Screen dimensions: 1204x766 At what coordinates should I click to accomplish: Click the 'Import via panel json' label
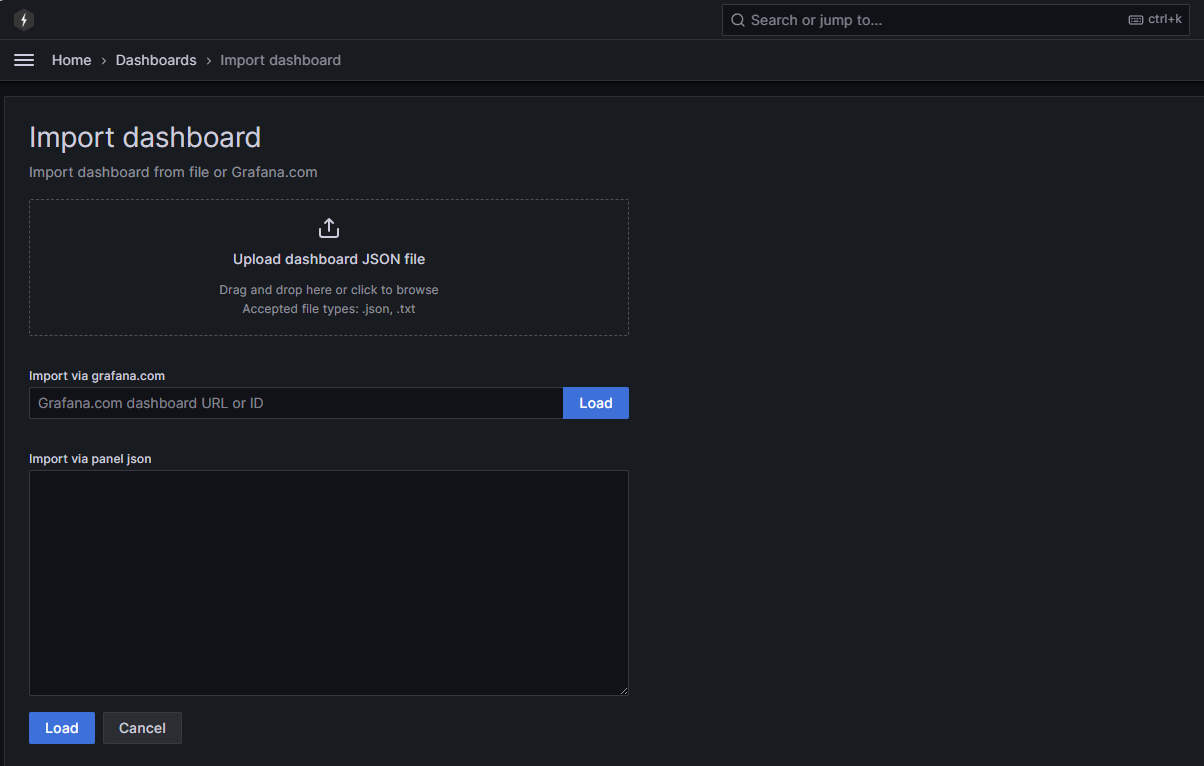coord(90,459)
